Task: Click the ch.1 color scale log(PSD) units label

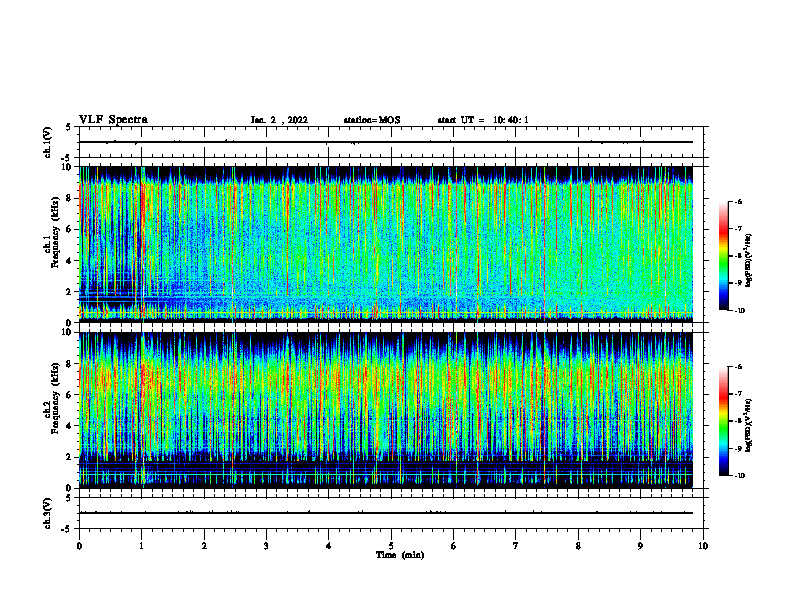Action: [x=749, y=260]
